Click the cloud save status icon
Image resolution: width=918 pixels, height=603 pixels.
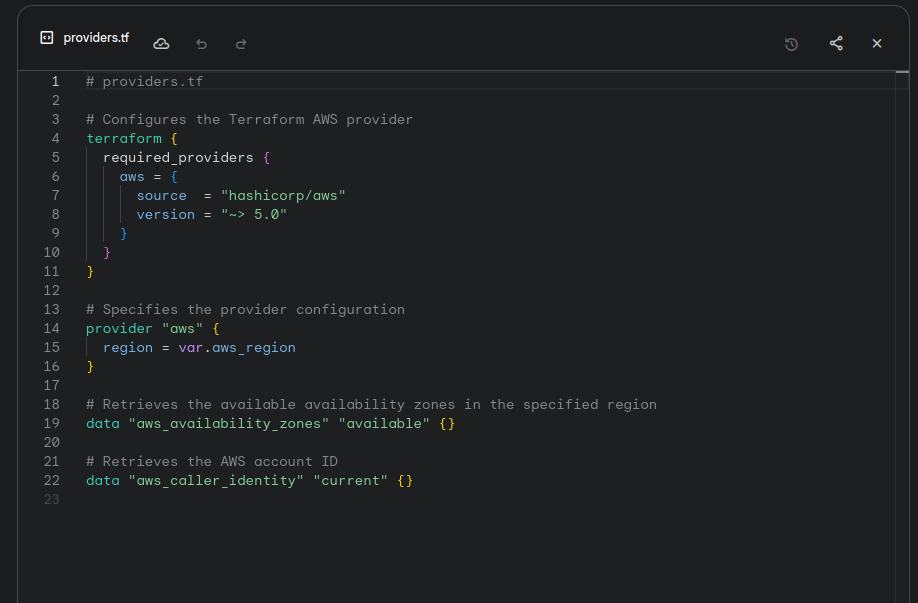click(161, 44)
